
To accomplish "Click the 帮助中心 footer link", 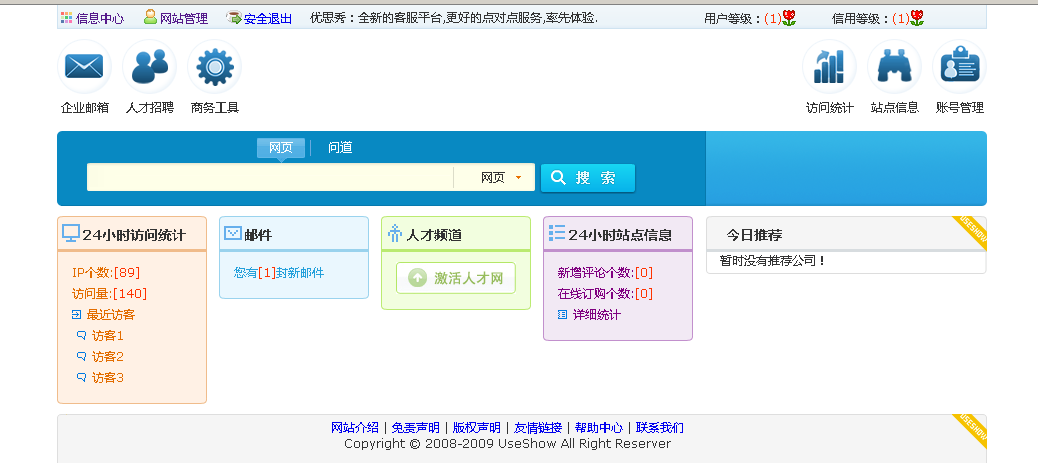I will [x=598, y=428].
